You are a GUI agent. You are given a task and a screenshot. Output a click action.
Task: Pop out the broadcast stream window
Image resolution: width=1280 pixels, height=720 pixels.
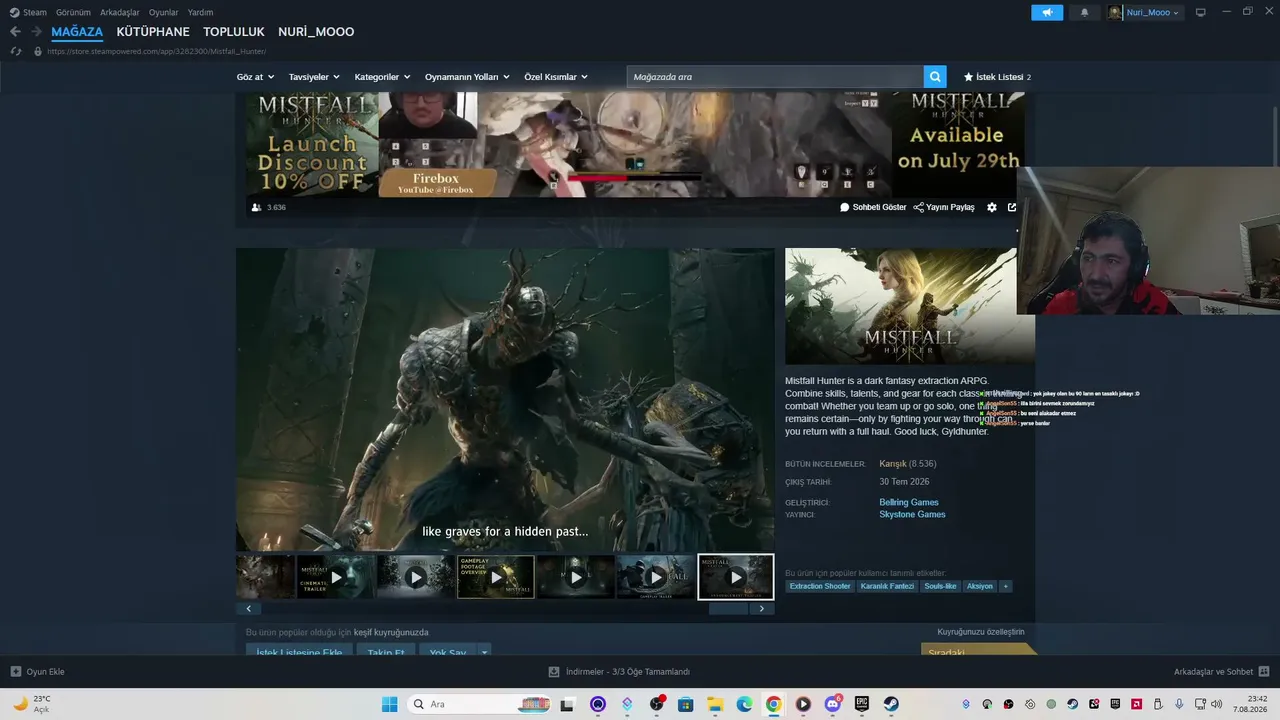pyautogui.click(x=1012, y=207)
